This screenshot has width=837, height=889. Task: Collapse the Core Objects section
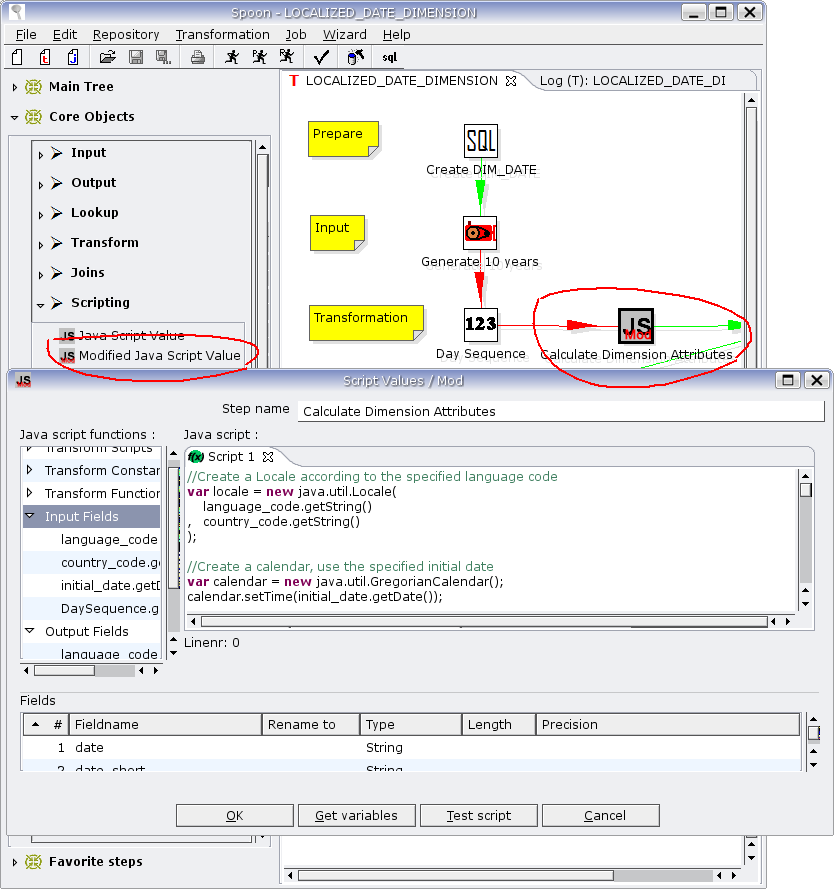15,117
